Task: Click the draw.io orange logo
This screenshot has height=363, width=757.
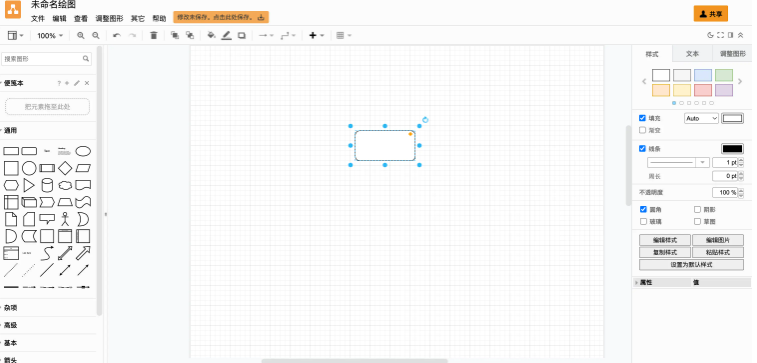Action: point(13,10)
